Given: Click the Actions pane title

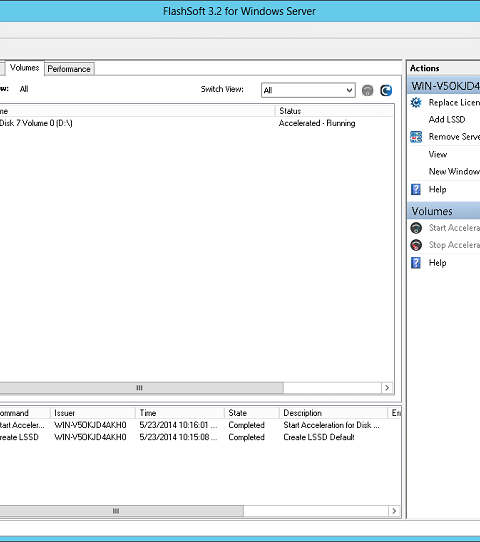Looking at the screenshot, I should [x=425, y=68].
